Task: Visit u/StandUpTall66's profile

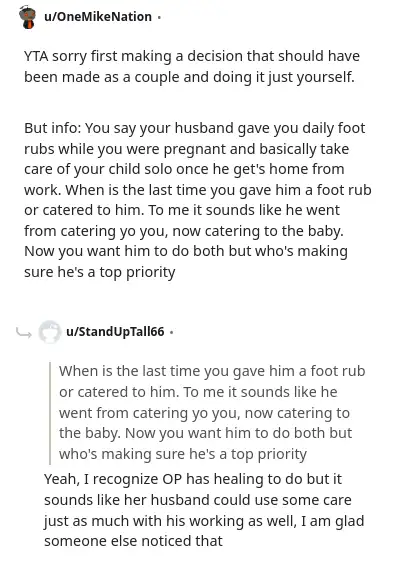Action: click(x=115, y=332)
